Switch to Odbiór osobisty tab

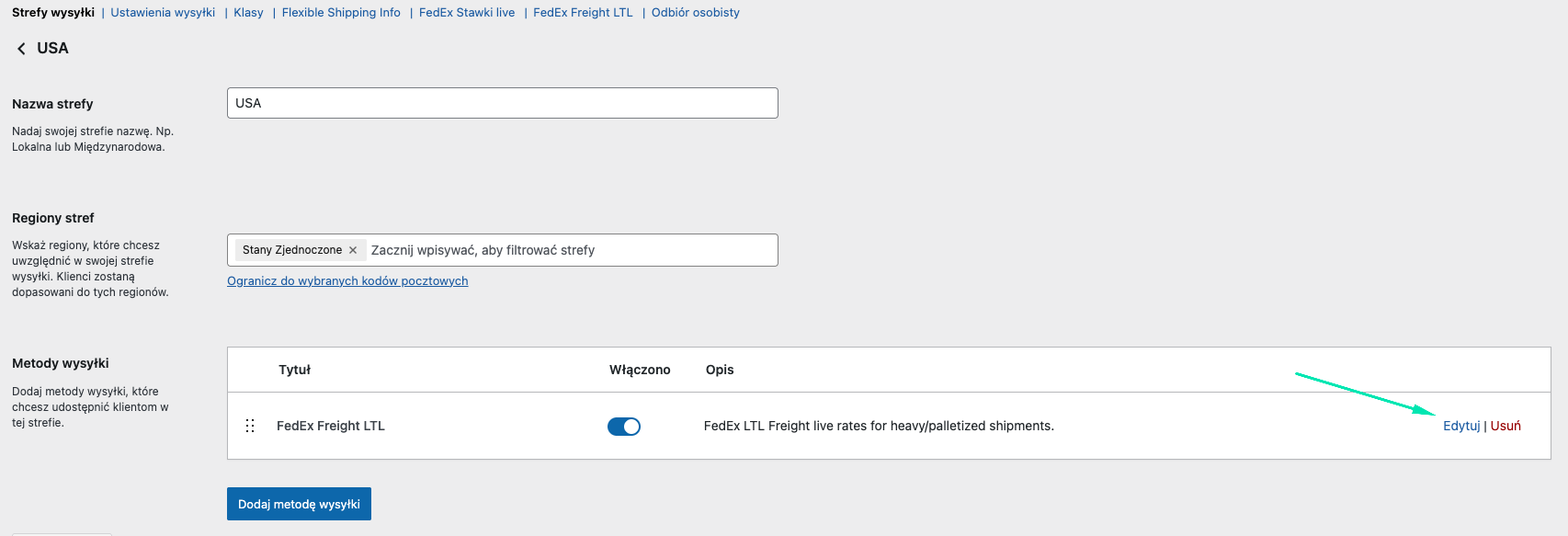tap(696, 13)
